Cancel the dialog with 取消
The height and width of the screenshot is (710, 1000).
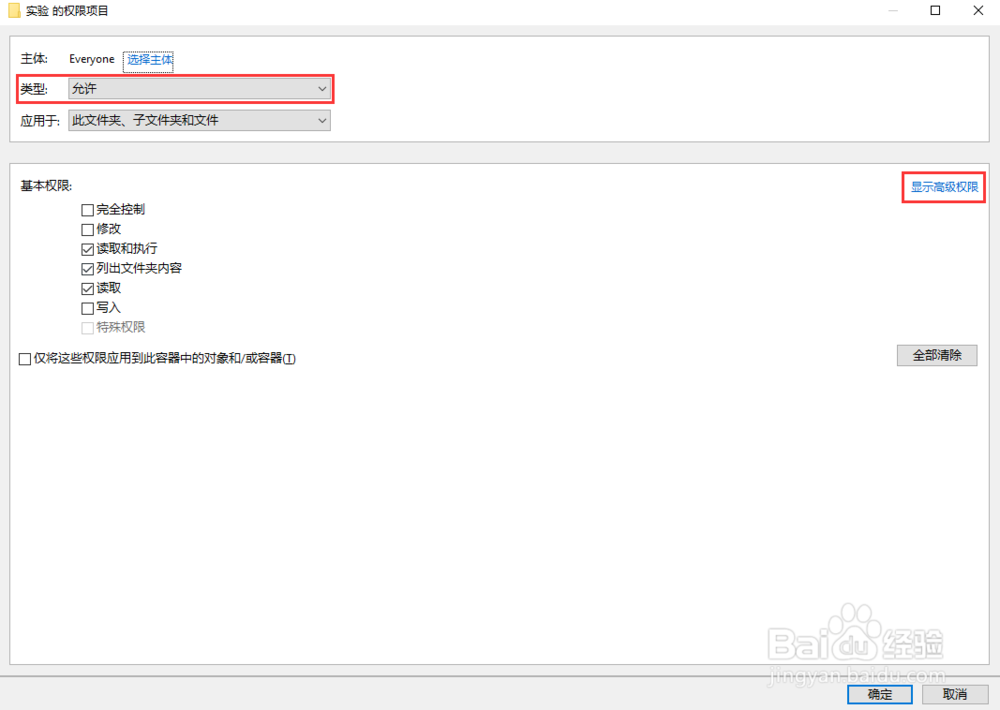[955, 694]
